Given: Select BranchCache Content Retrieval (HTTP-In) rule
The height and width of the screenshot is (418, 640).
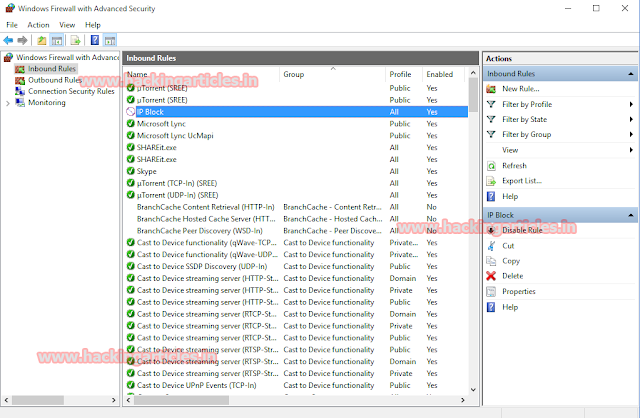Looking at the screenshot, I should [297, 207].
